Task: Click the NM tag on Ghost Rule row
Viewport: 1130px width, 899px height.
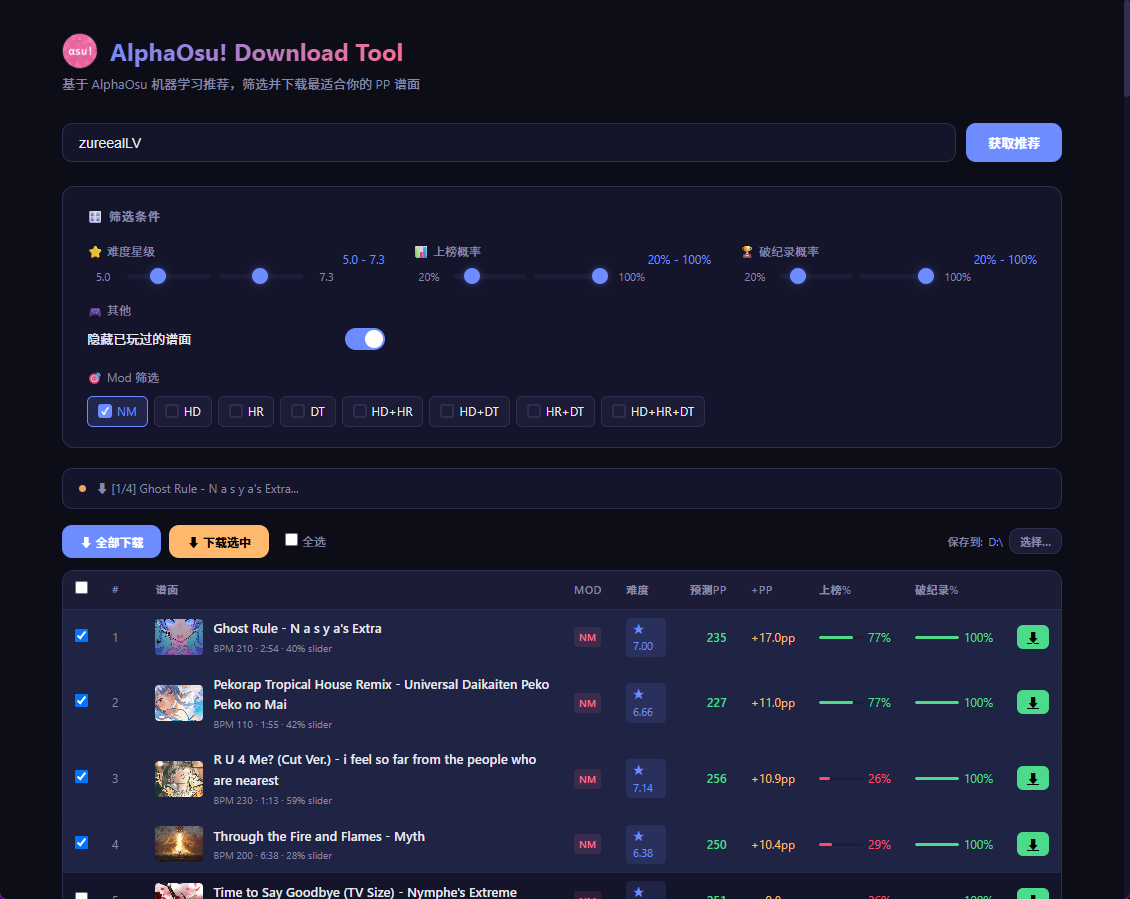Action: [587, 637]
